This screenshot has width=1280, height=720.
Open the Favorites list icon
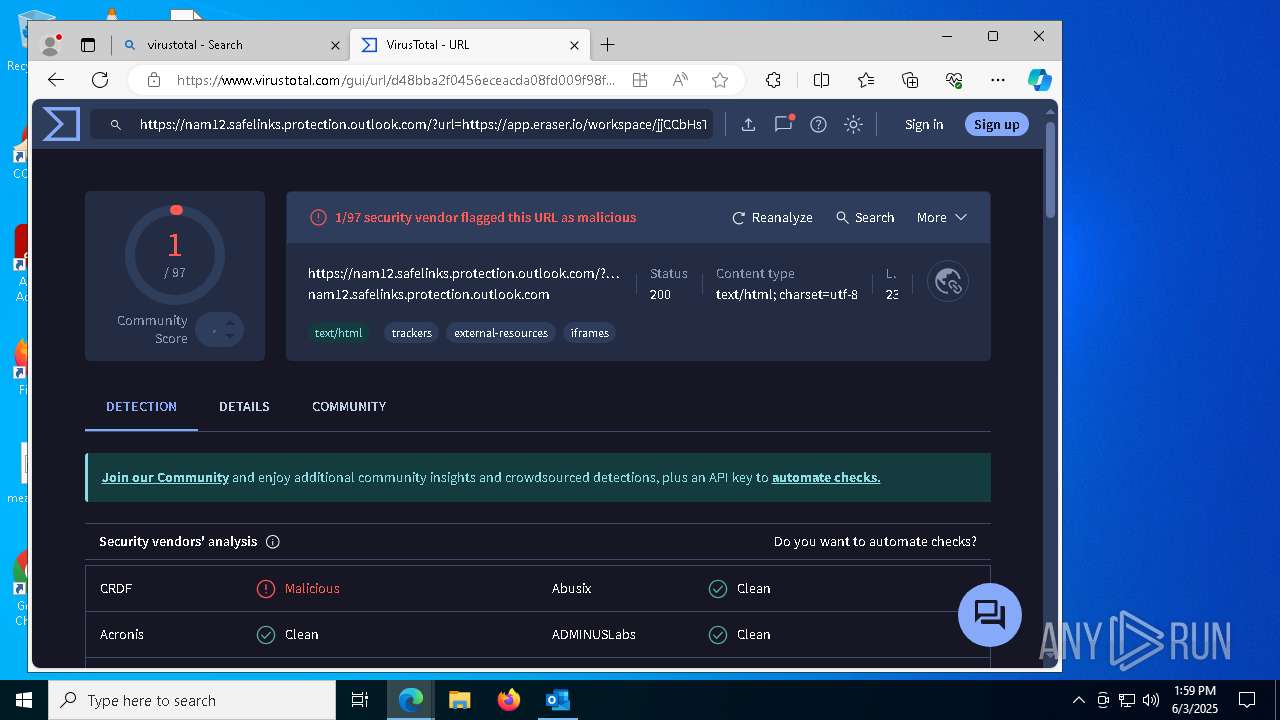click(x=866, y=80)
